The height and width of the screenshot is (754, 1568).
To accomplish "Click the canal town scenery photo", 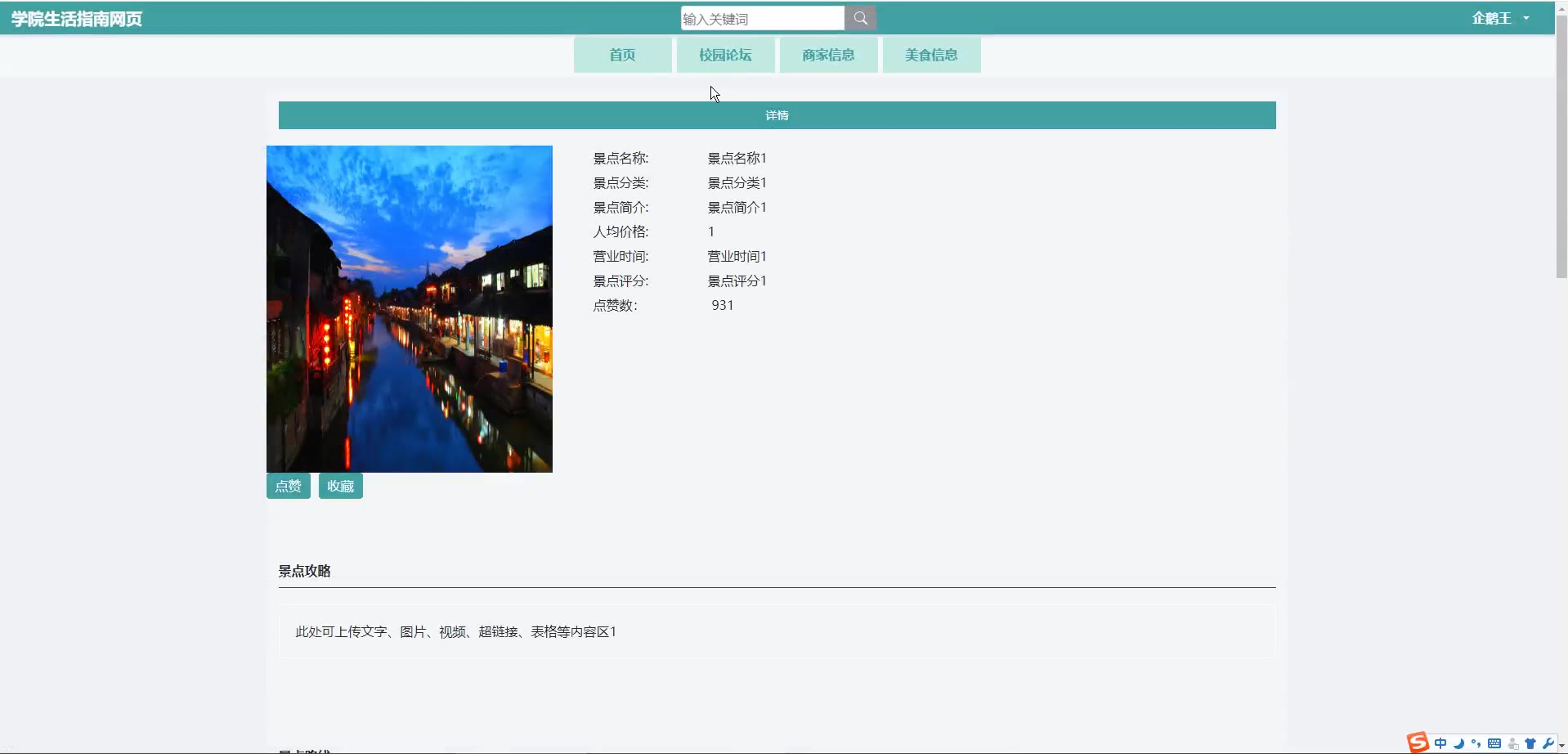I will [x=410, y=309].
